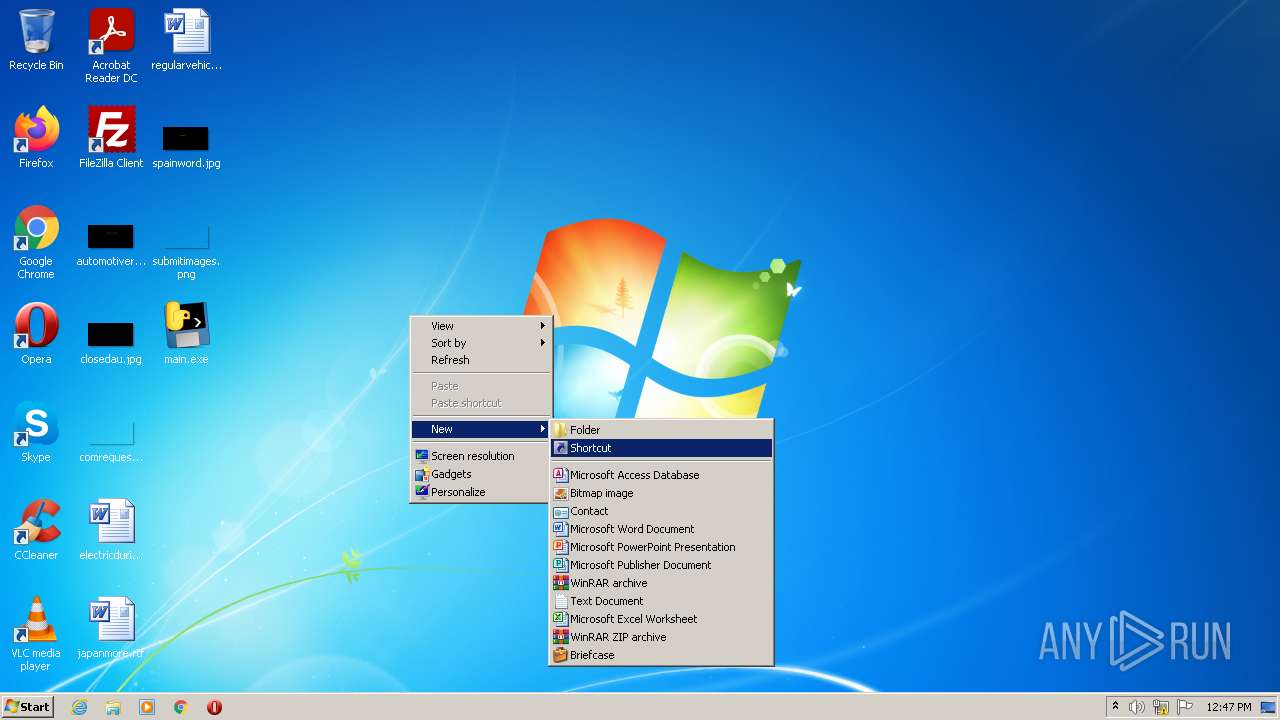This screenshot has height=720, width=1280.
Task: Select the closedau.jpg file icon
Action: (111, 342)
